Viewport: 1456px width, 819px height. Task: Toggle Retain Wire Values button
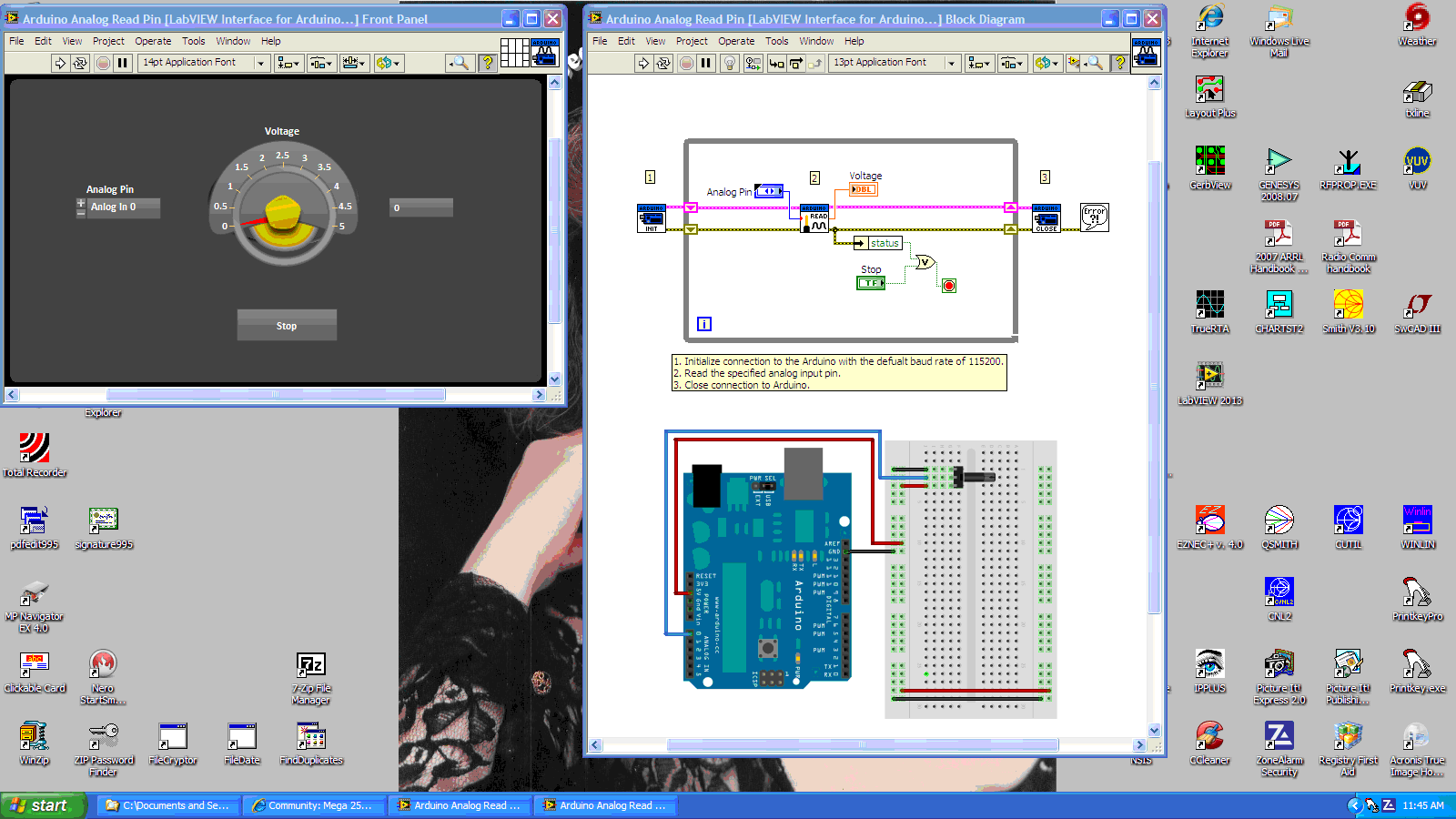(753, 63)
